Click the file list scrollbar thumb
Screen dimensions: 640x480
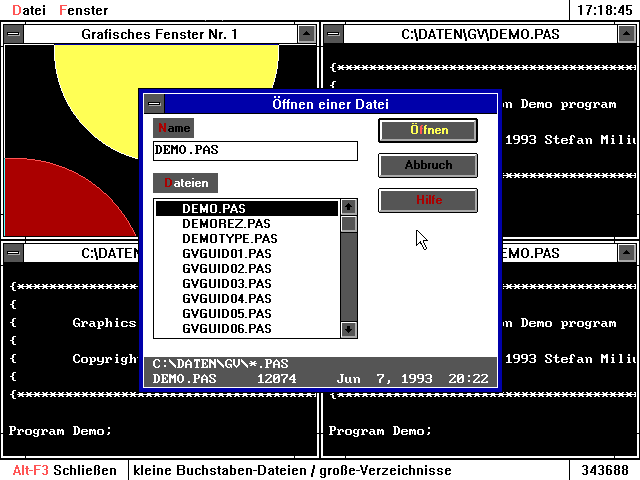point(348,224)
